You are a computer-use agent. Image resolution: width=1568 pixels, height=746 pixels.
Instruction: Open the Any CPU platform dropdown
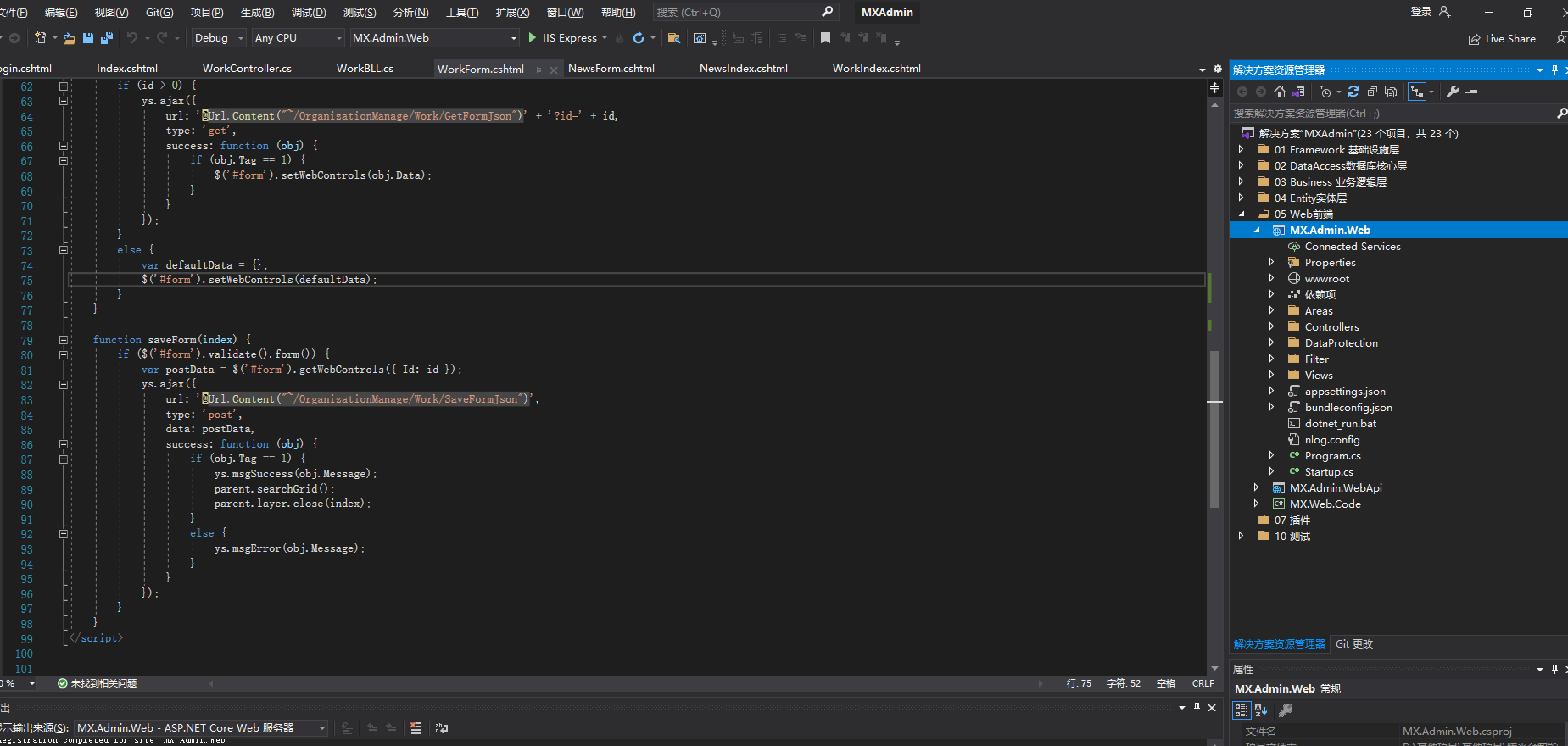click(299, 38)
